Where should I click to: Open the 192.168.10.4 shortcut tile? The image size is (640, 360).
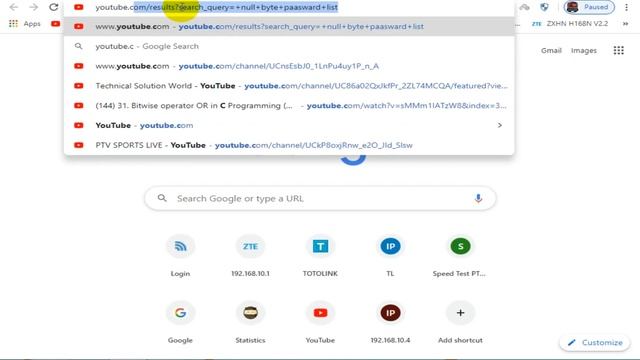tap(390, 322)
